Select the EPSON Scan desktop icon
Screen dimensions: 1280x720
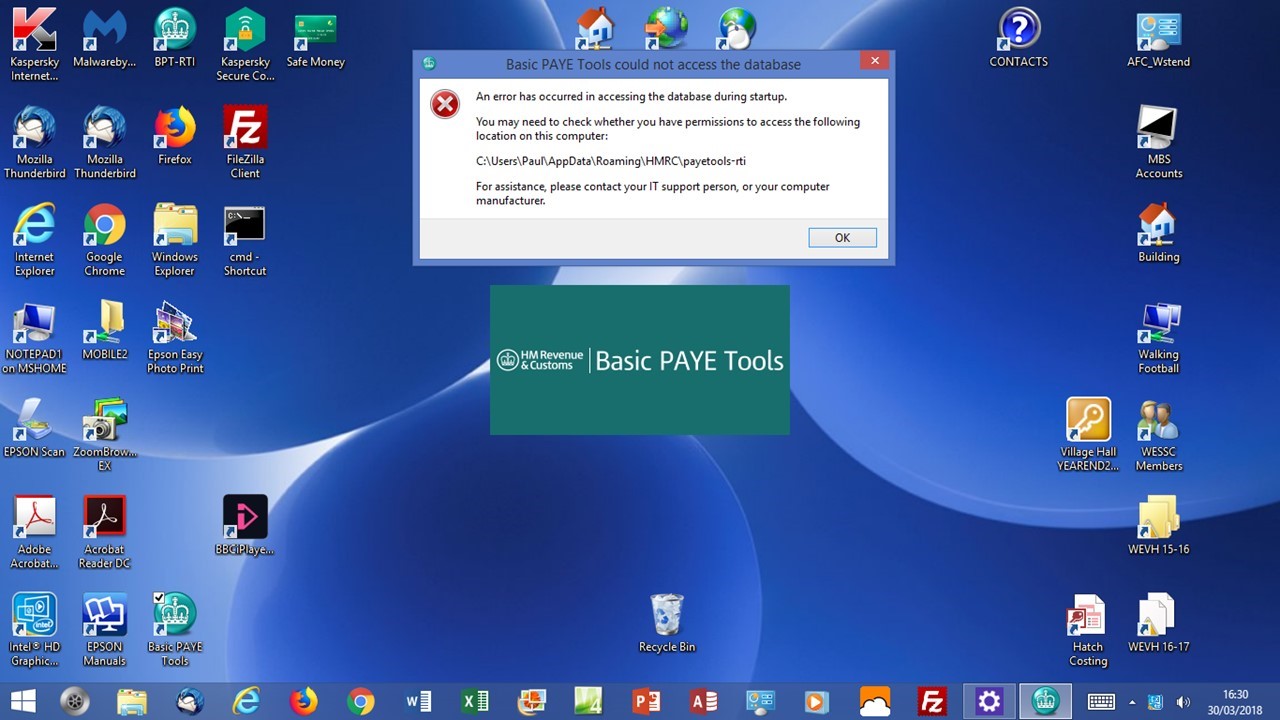pyautogui.click(x=35, y=428)
